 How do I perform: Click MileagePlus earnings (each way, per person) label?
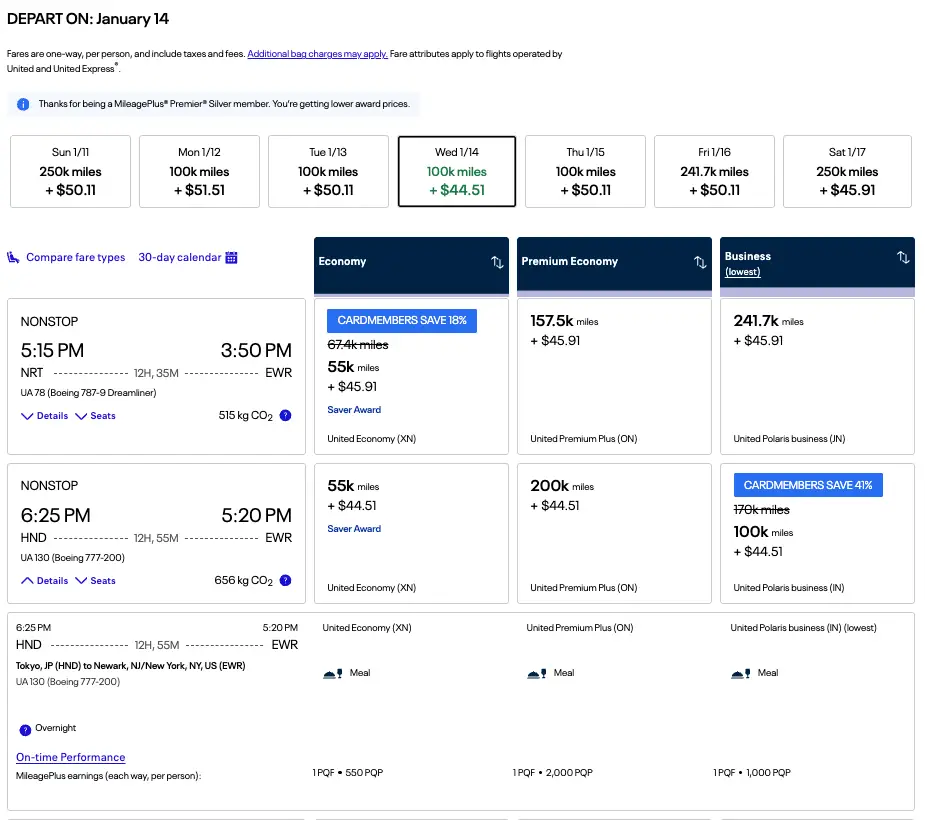pos(109,776)
